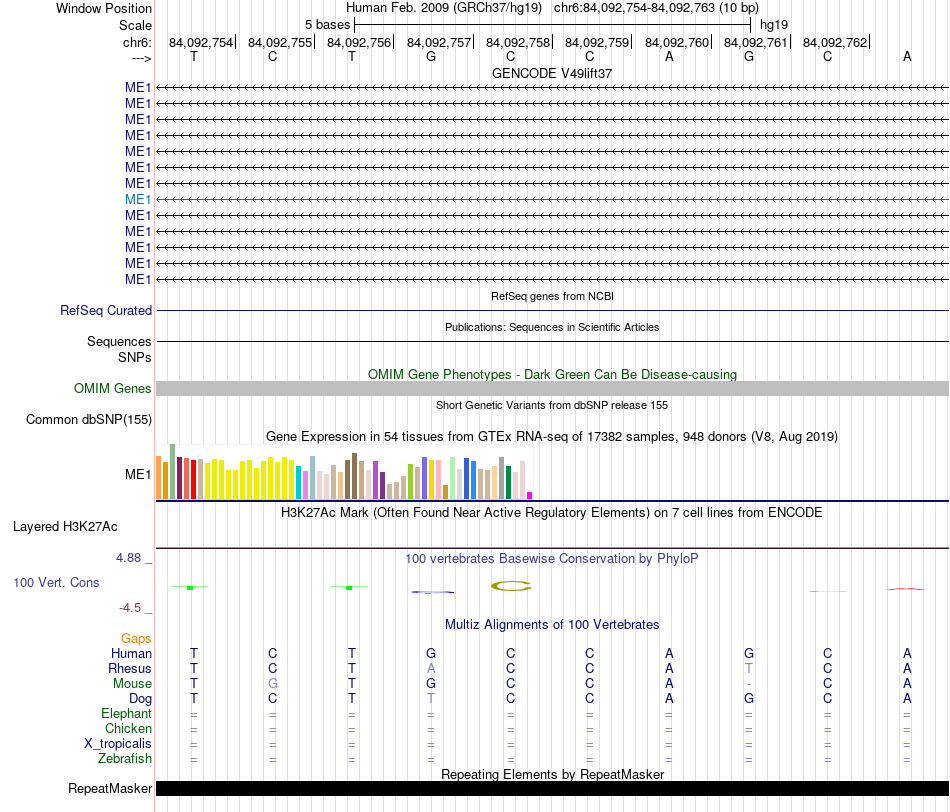
Task: Click the tall green GTEx expression bar
Action: [173, 471]
